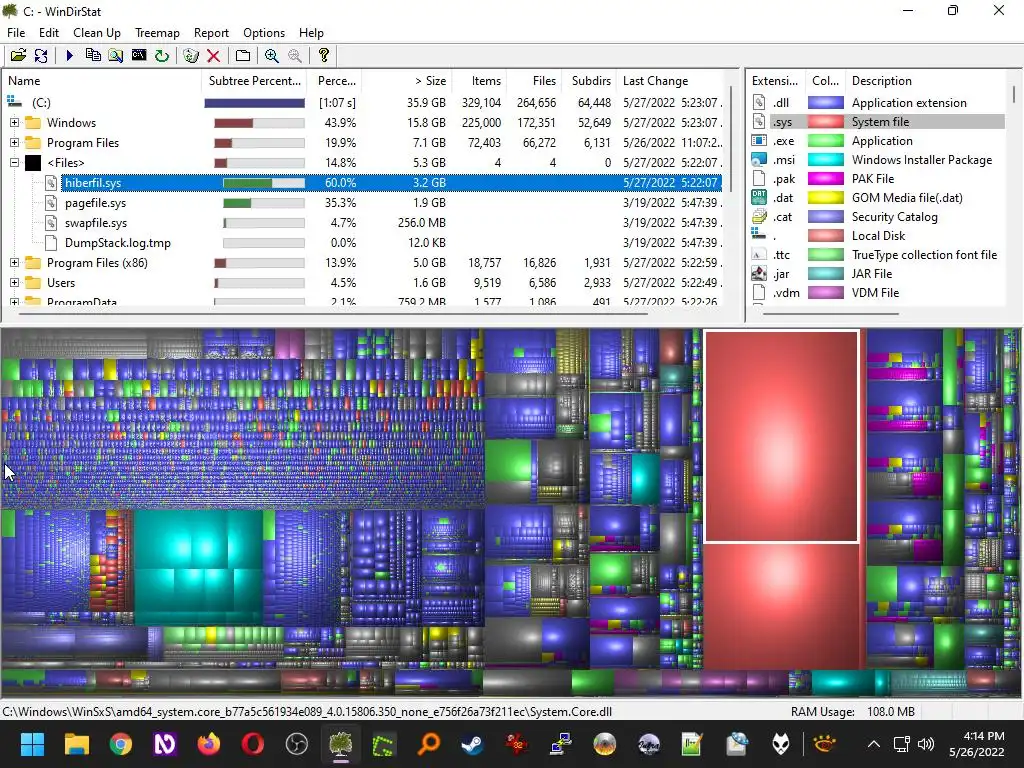Click the .exe green color swatch
The image size is (1024, 768).
point(825,140)
